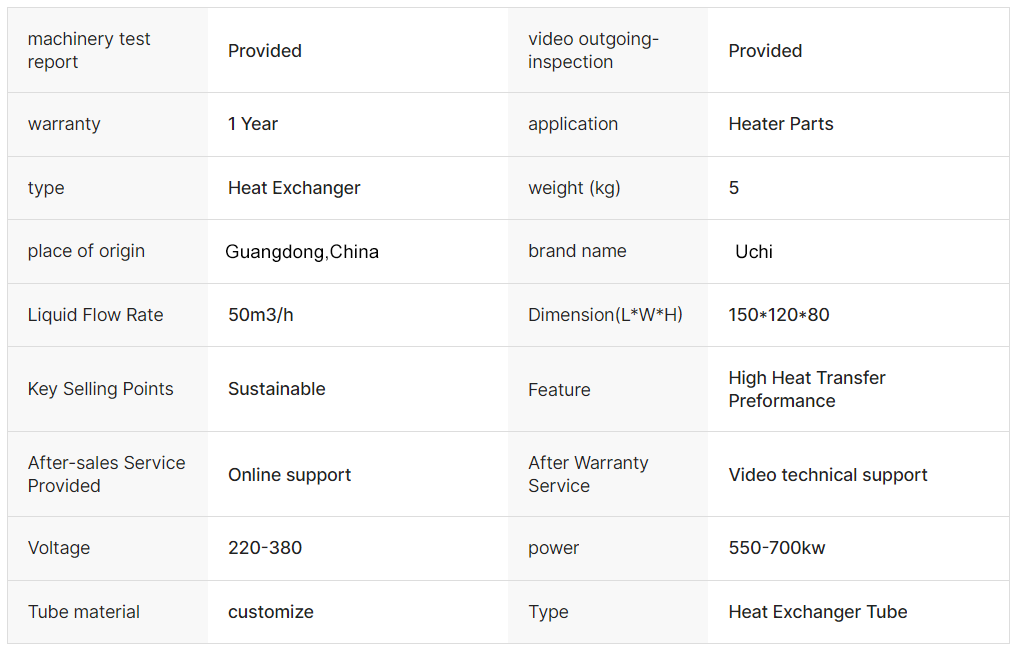
Task: Click the "150*120*80" dimension value
Action: [x=778, y=315]
